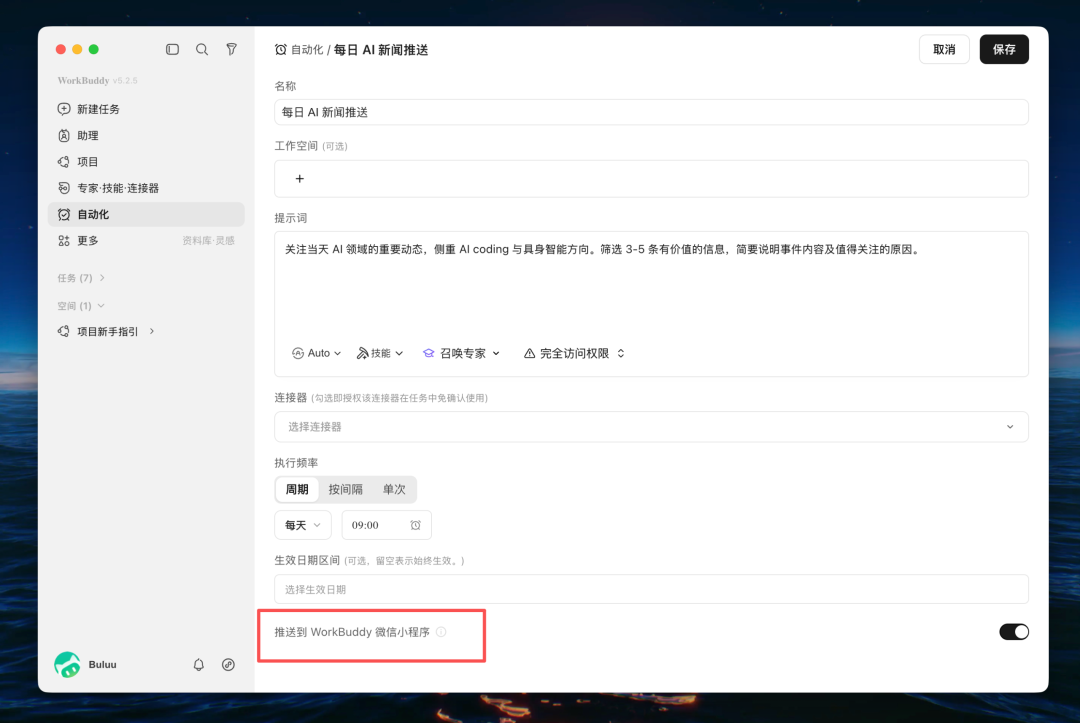Click the Buluu avatar image
Viewport: 1080px width, 723px height.
67,664
